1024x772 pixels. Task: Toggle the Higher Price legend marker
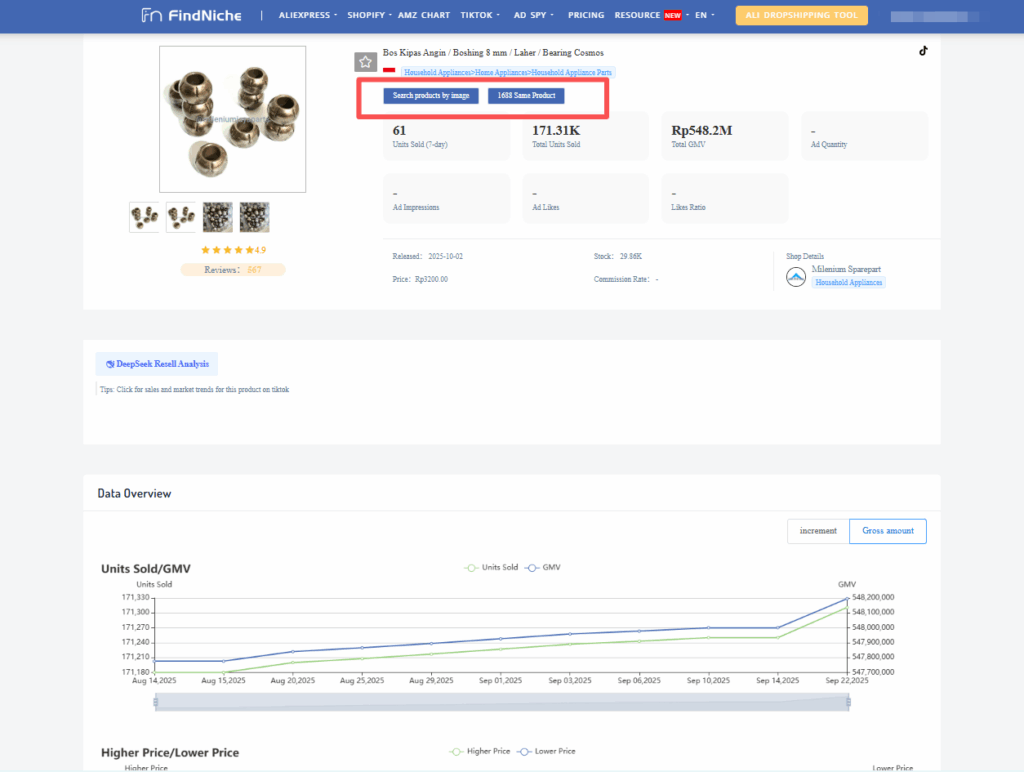click(457, 751)
